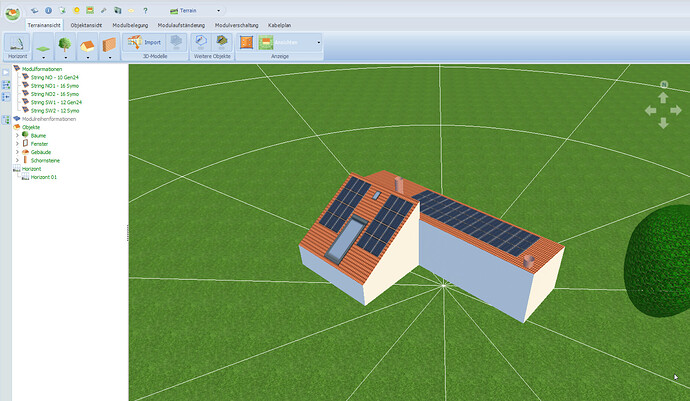
Task: Expand the Schornsteine tree node
Action: click(17, 161)
